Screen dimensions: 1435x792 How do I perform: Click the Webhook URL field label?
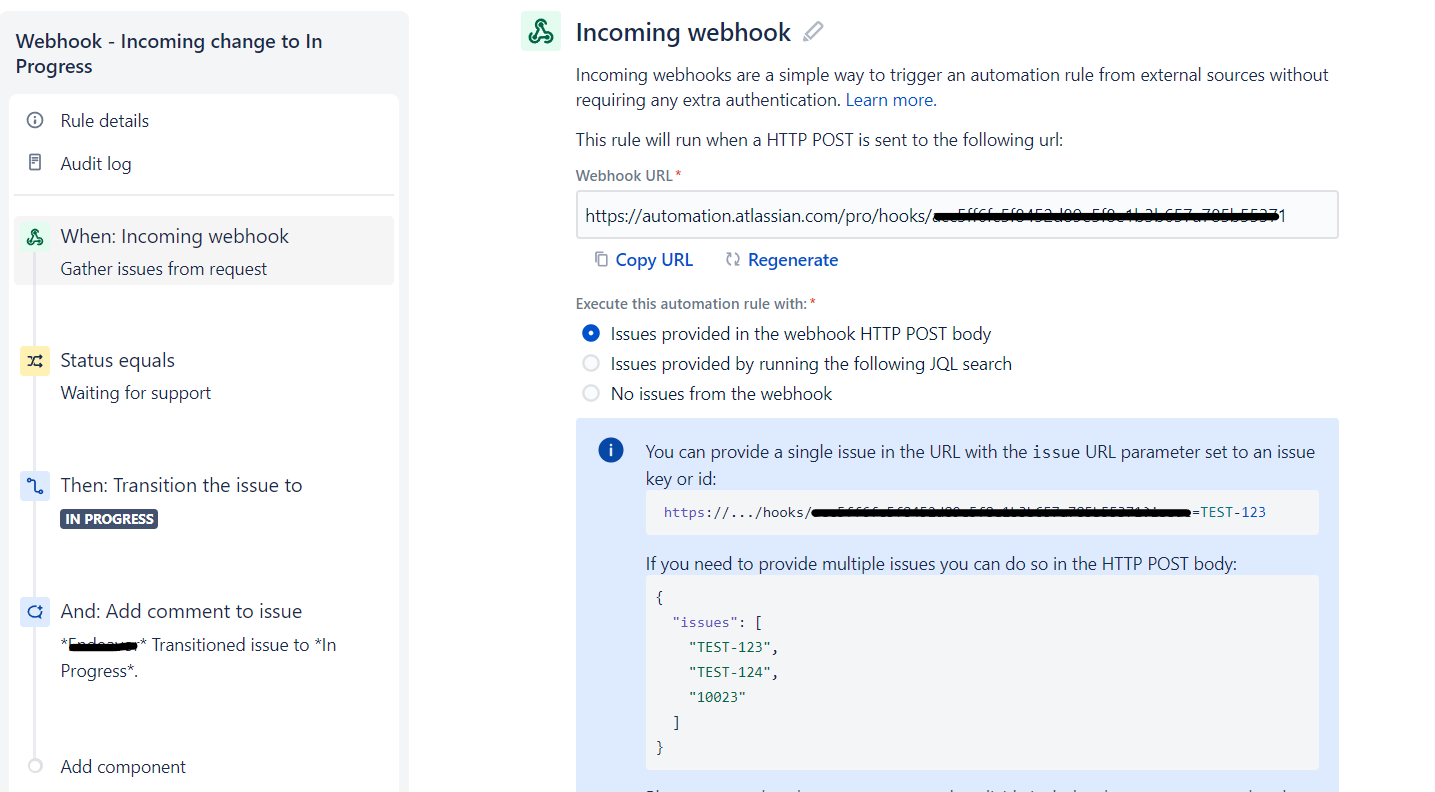(x=628, y=175)
